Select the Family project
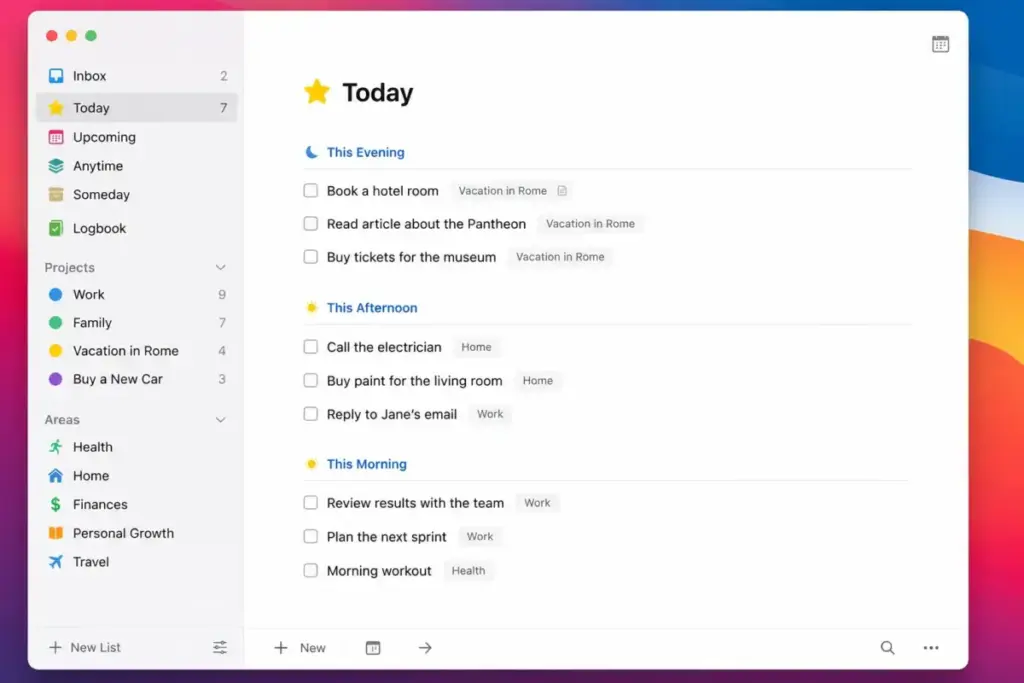Screen dimensions: 1024x683 point(136,323)
